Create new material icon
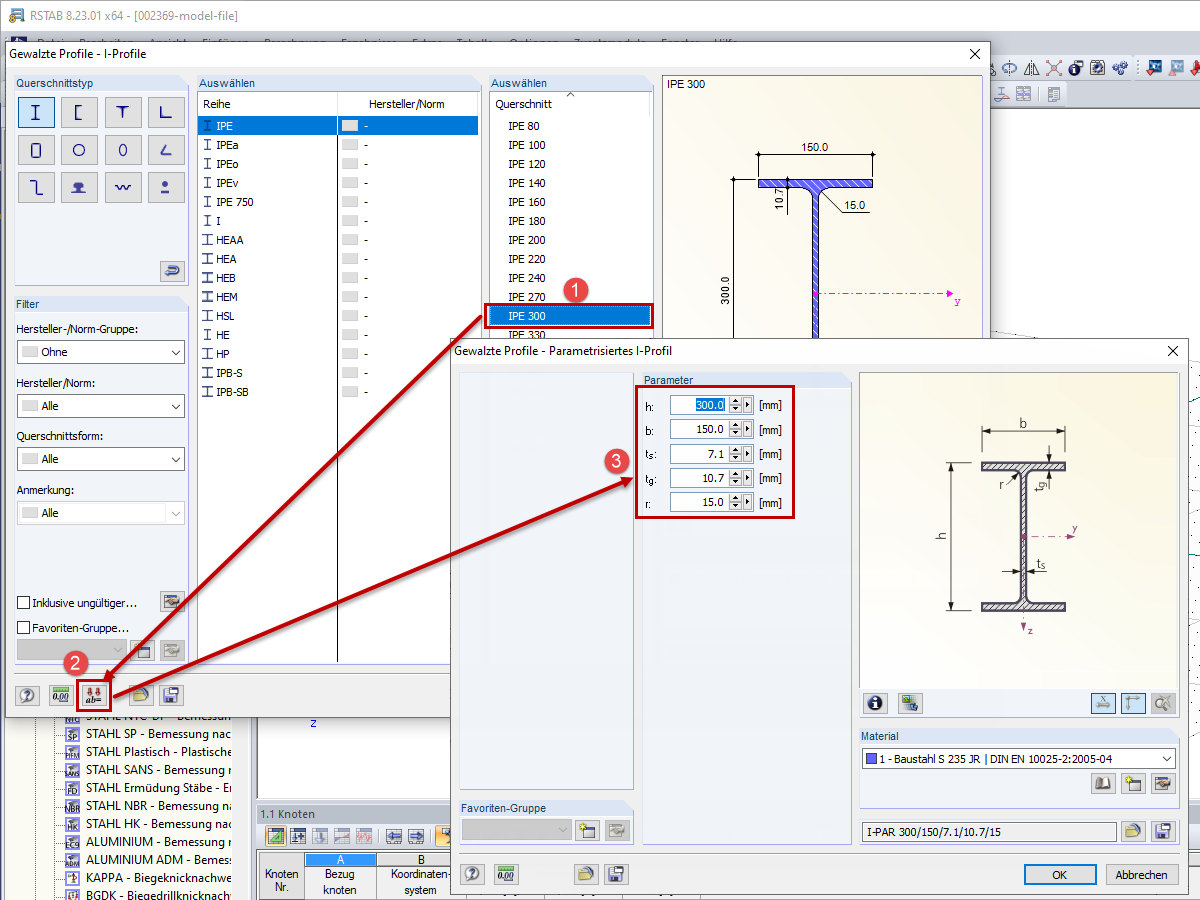Screen dimensions: 1200x900 click(x=1133, y=784)
